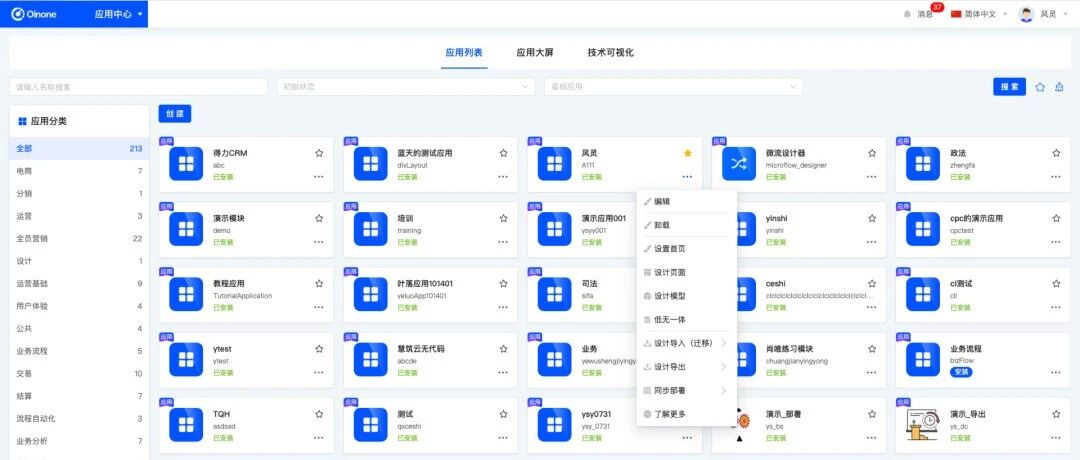Open the 简体中文 language dropdown
Image resolution: width=1080 pixels, height=460 pixels.
coord(979,14)
